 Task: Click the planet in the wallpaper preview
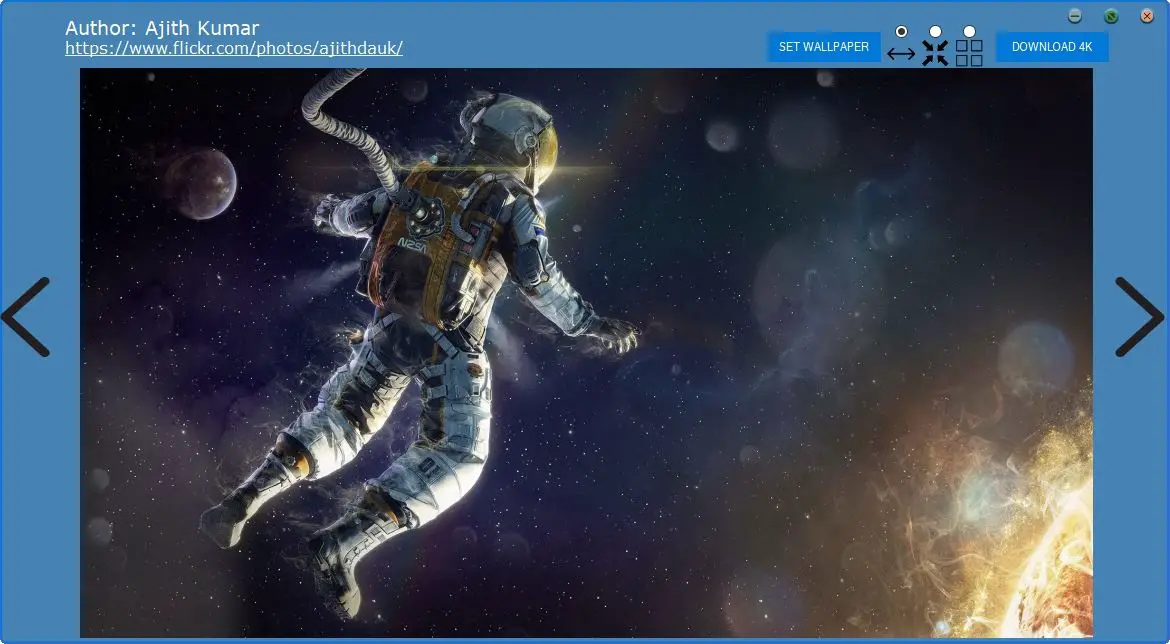coord(200,183)
